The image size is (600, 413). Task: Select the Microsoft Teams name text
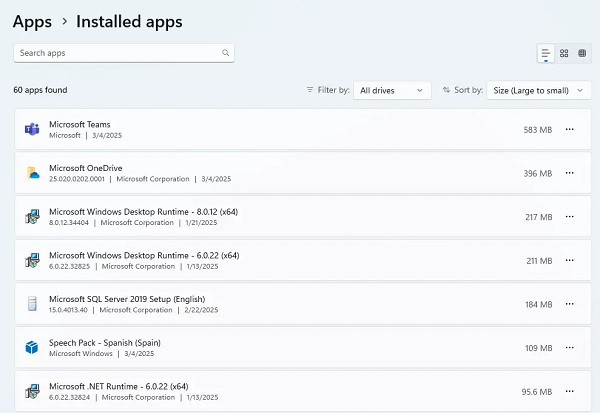coord(80,124)
